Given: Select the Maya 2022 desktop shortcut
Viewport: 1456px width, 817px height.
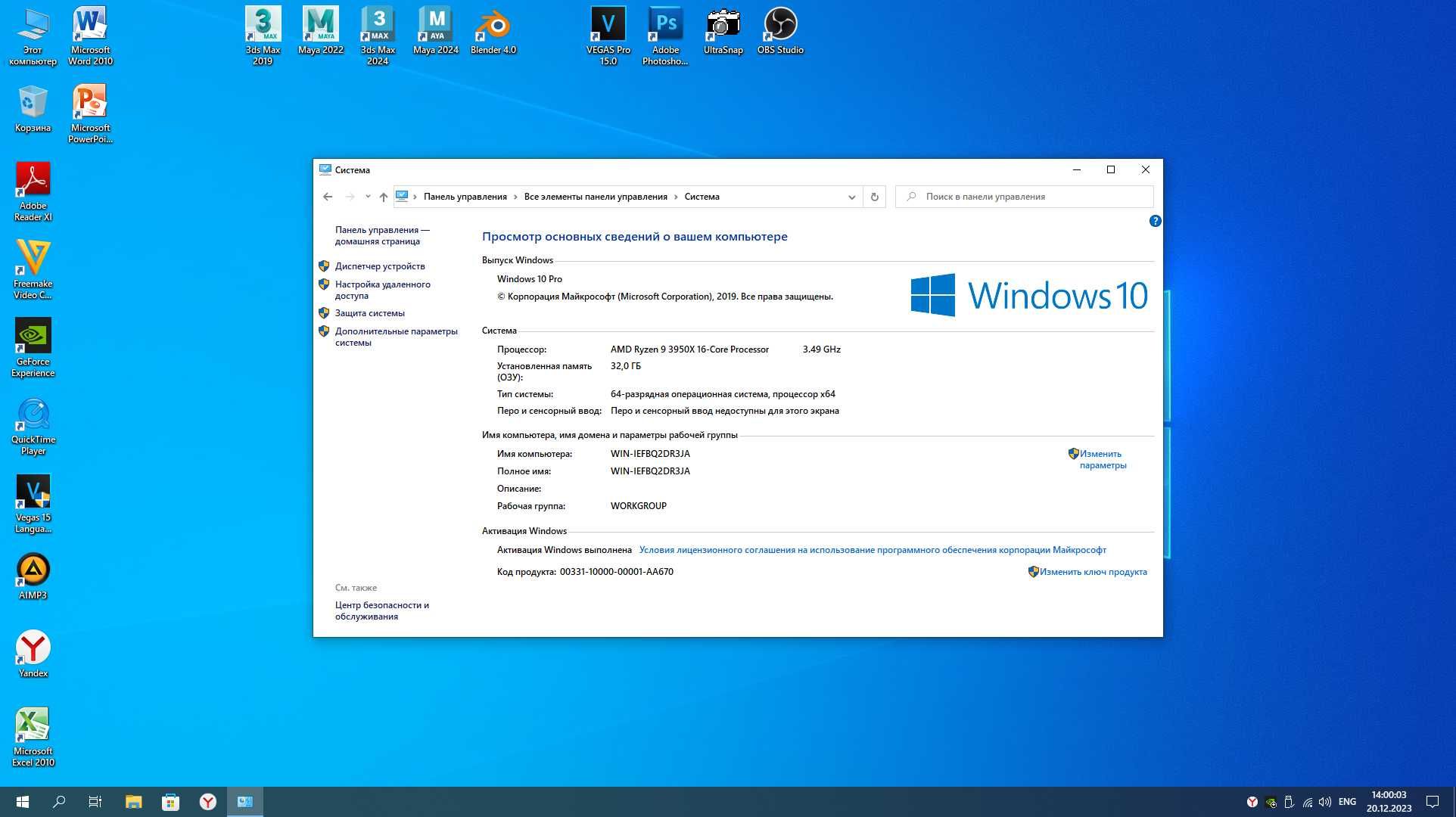Looking at the screenshot, I should coord(320,30).
